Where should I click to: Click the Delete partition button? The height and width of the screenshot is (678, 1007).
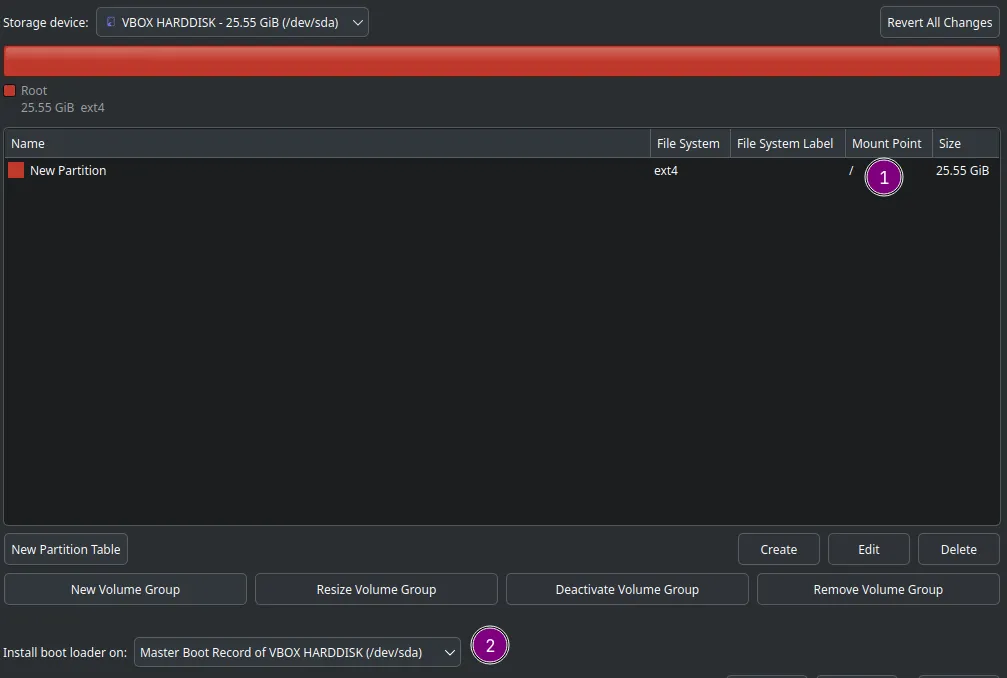[958, 550]
